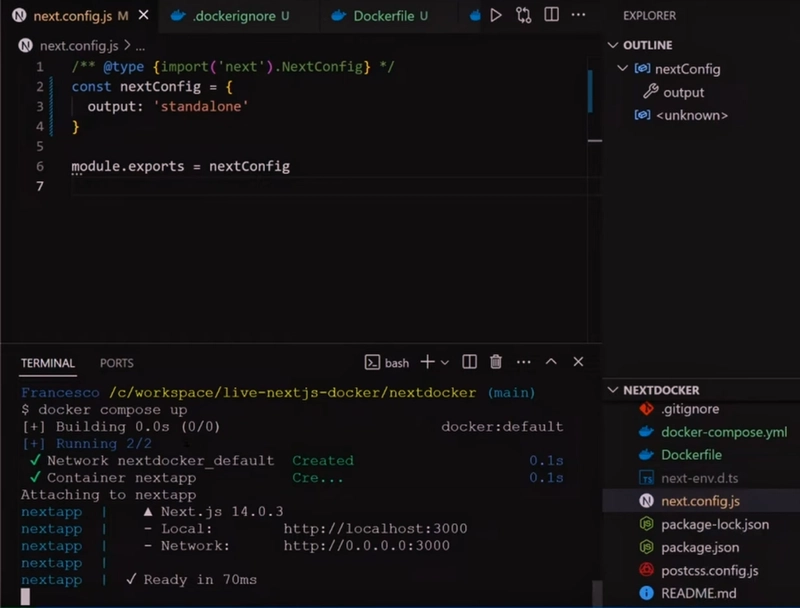Screen dimensions: 800x608
Task: Open docker-compose.yml from the explorer
Action: click(x=723, y=432)
